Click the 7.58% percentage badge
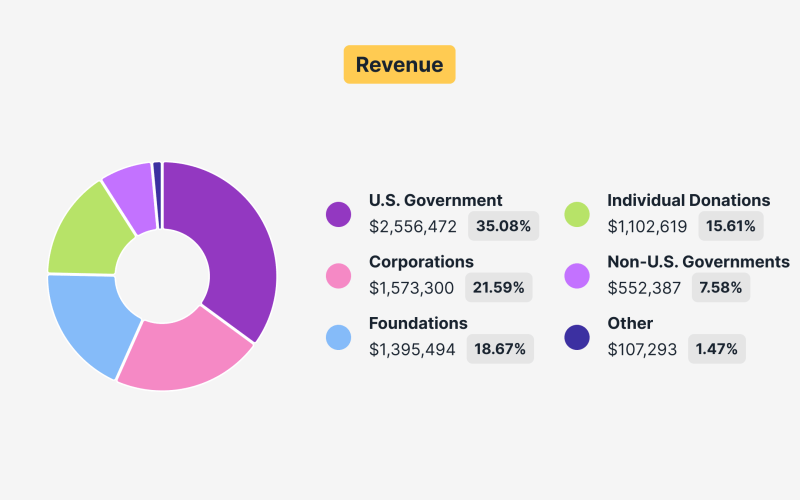The height and width of the screenshot is (500, 800). [720, 288]
